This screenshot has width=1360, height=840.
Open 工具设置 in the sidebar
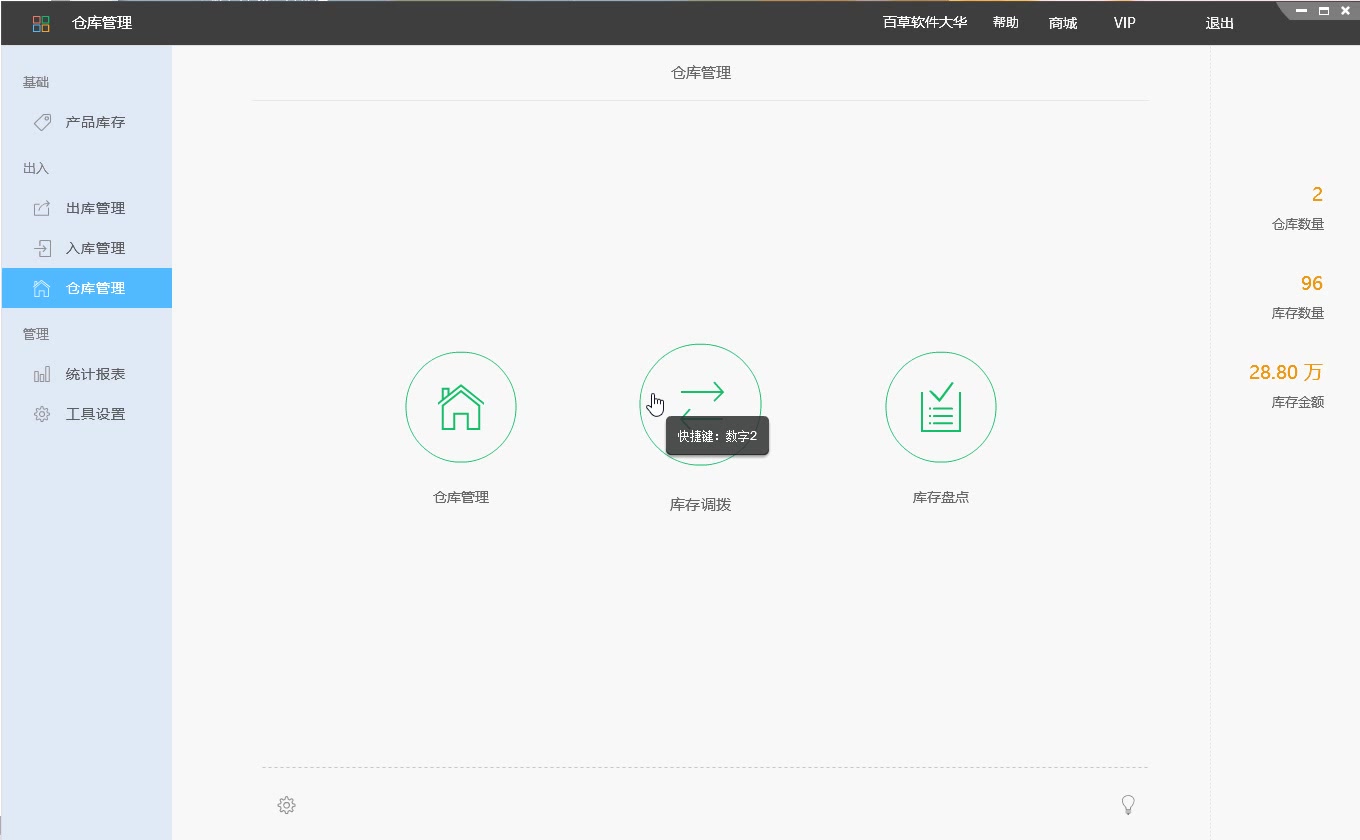point(86,414)
